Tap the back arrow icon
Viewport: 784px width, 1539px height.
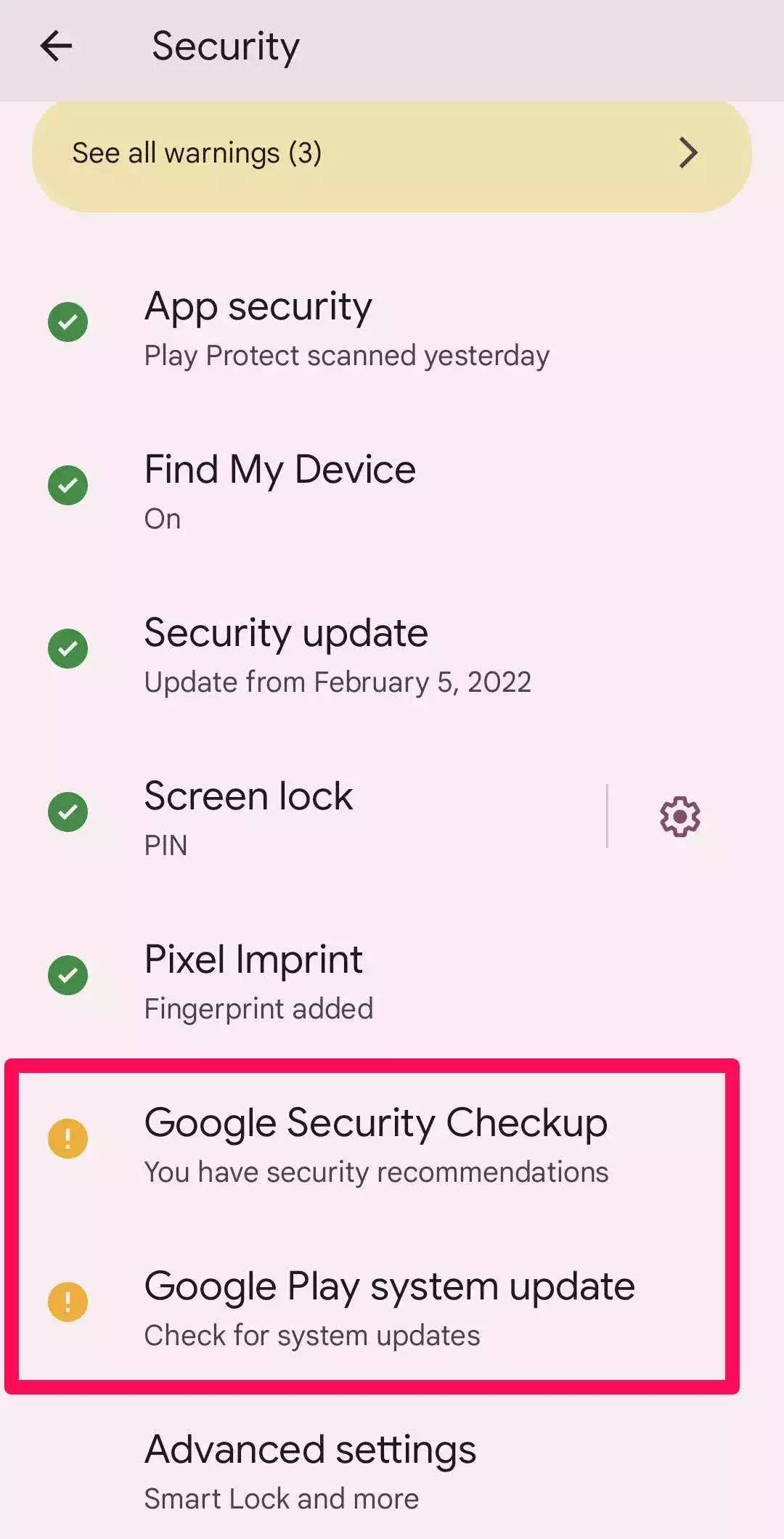[56, 46]
